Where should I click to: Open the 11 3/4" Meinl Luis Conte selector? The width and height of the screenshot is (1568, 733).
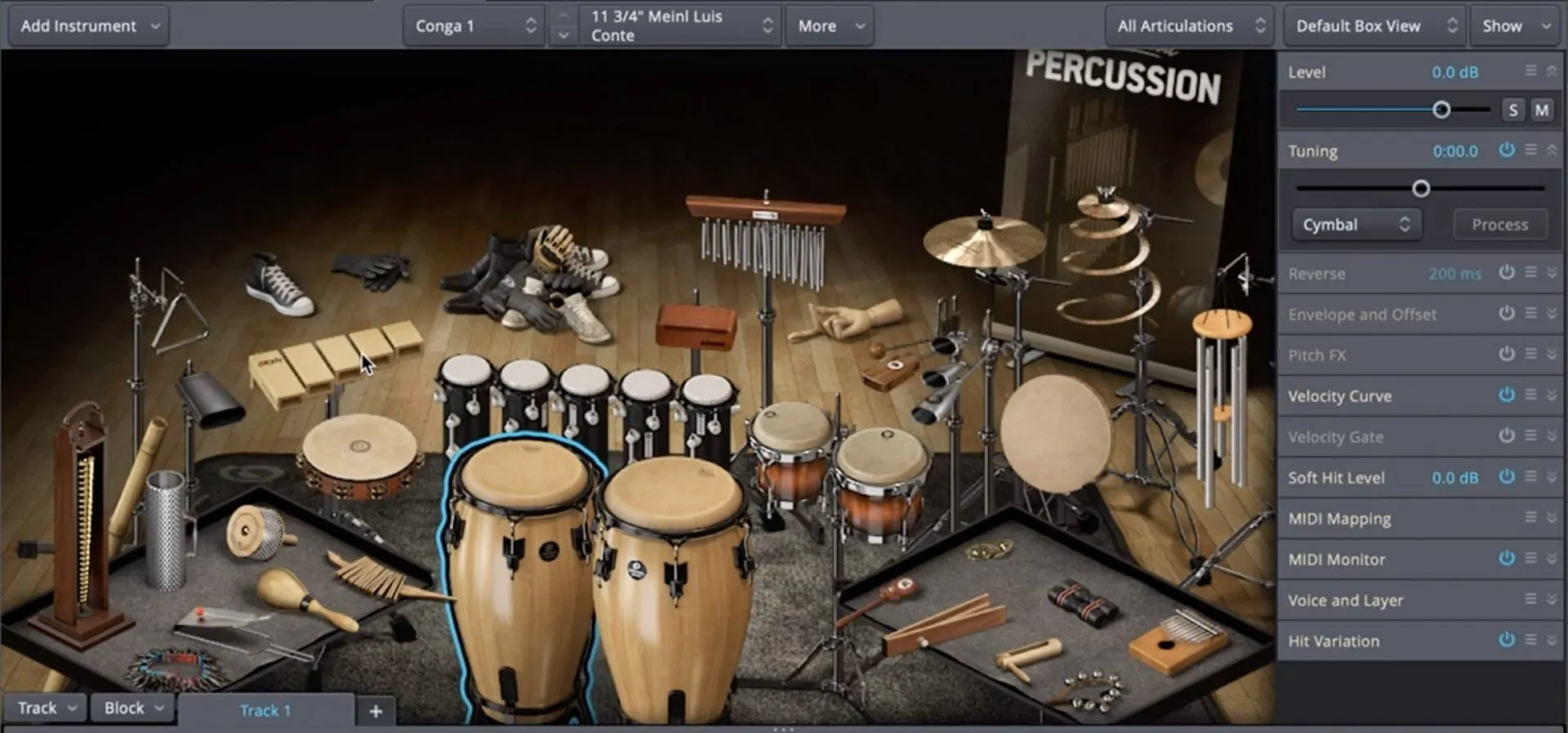pos(679,26)
